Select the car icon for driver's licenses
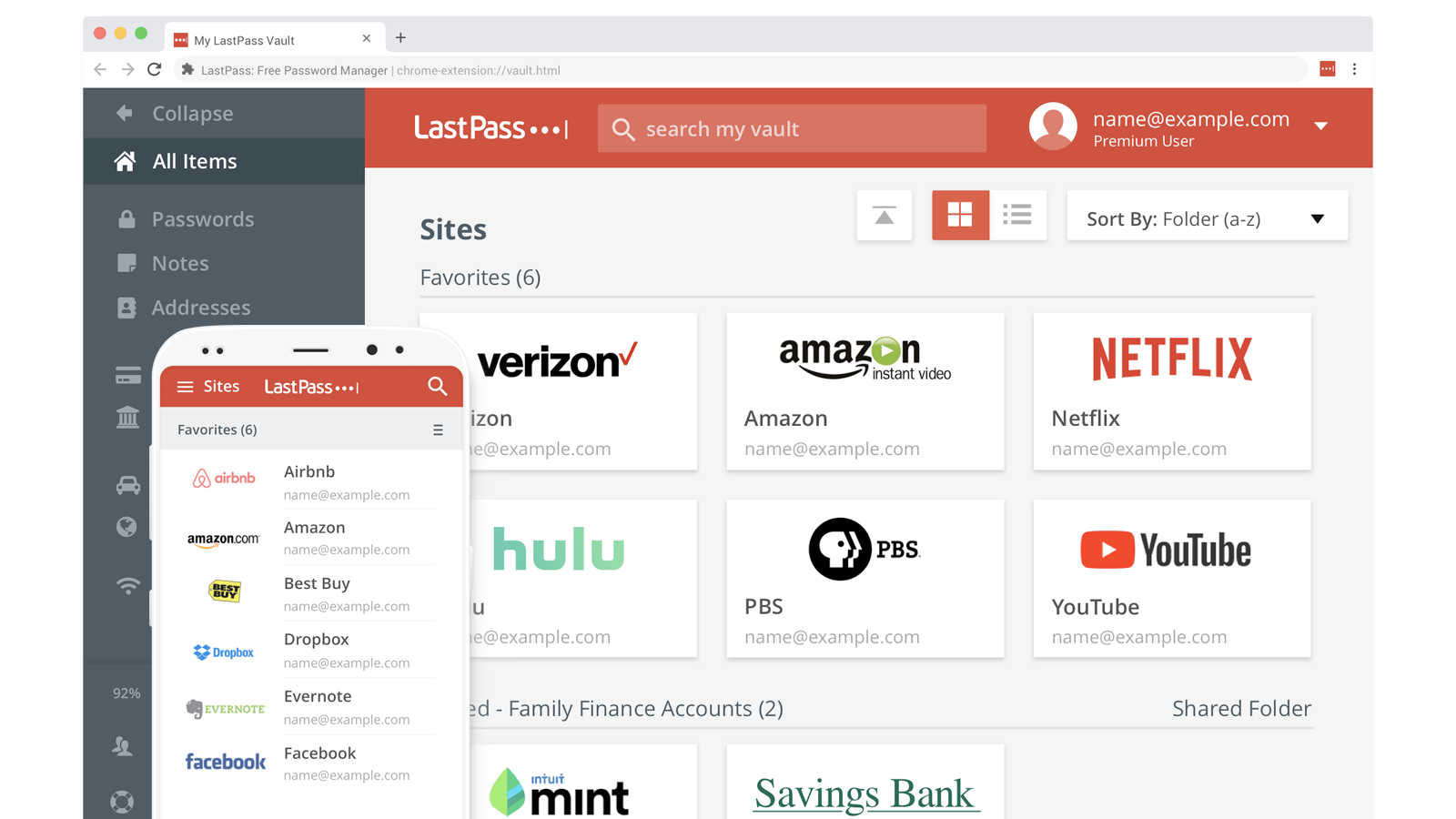Screen dimensions: 1456x819 pyautogui.click(x=127, y=485)
